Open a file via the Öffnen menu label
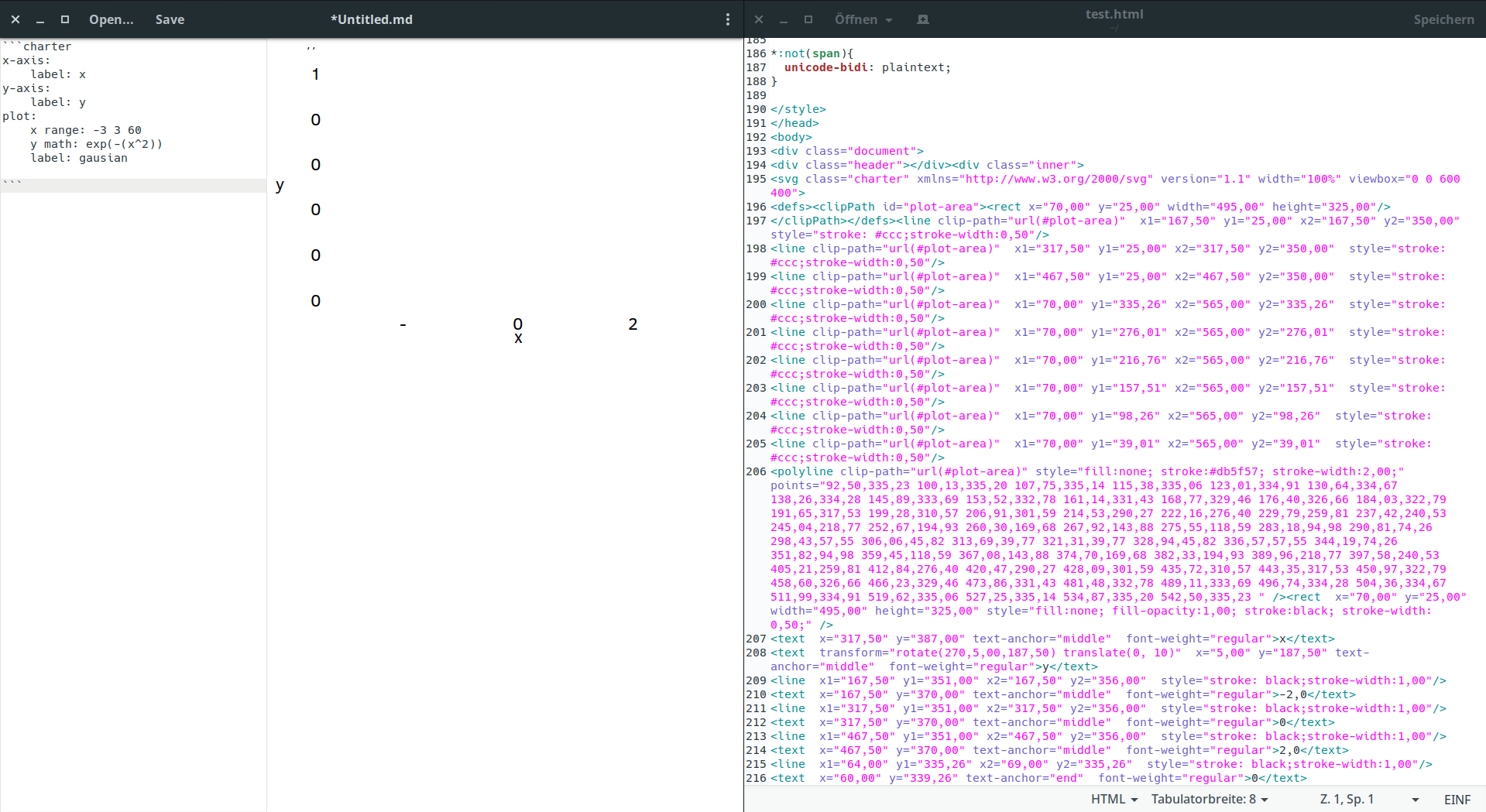Screen dimensions: 1486x812 pyautogui.click(x=856, y=20)
